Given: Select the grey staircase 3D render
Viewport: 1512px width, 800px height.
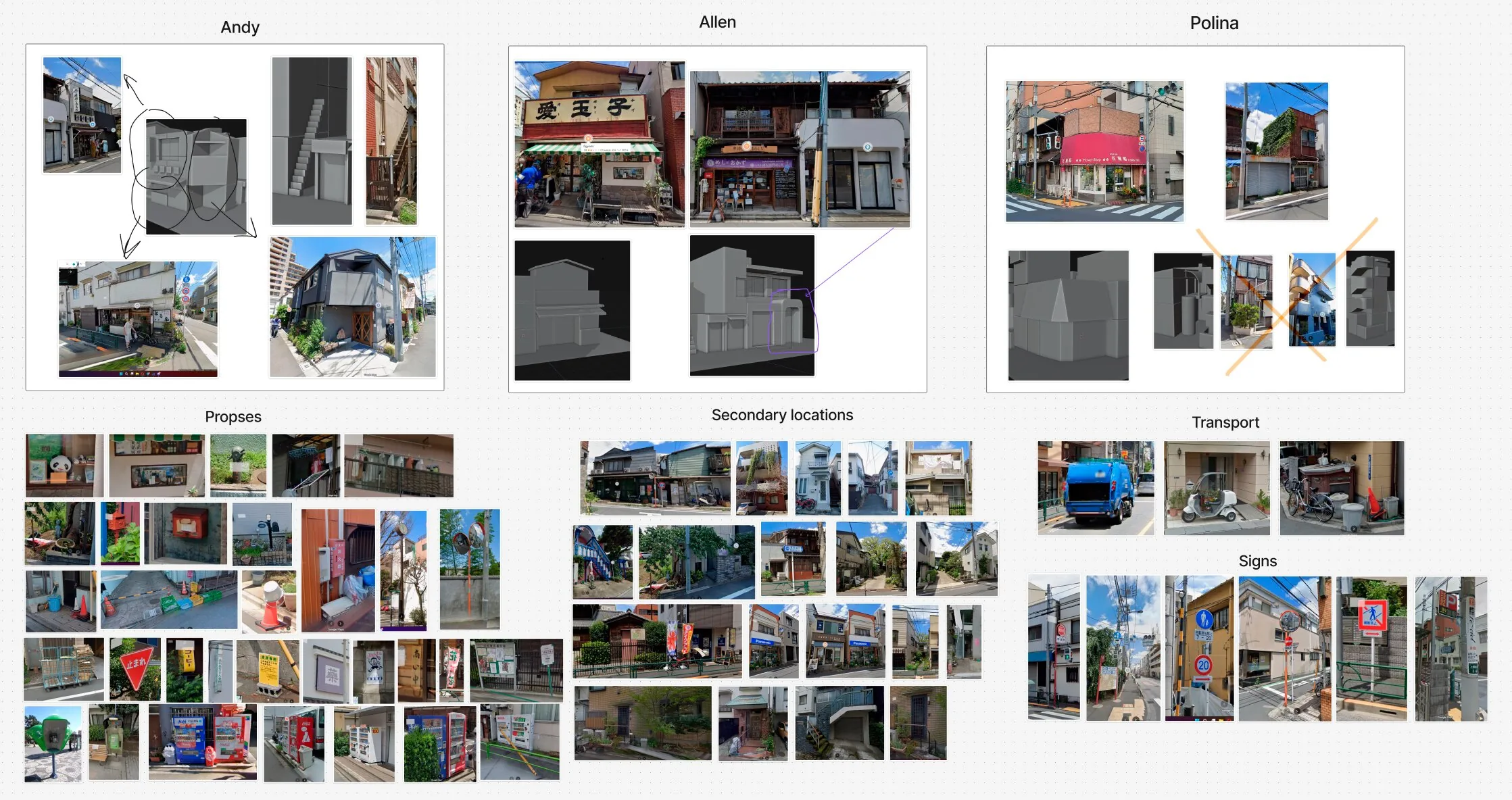Looking at the screenshot, I should (312, 141).
